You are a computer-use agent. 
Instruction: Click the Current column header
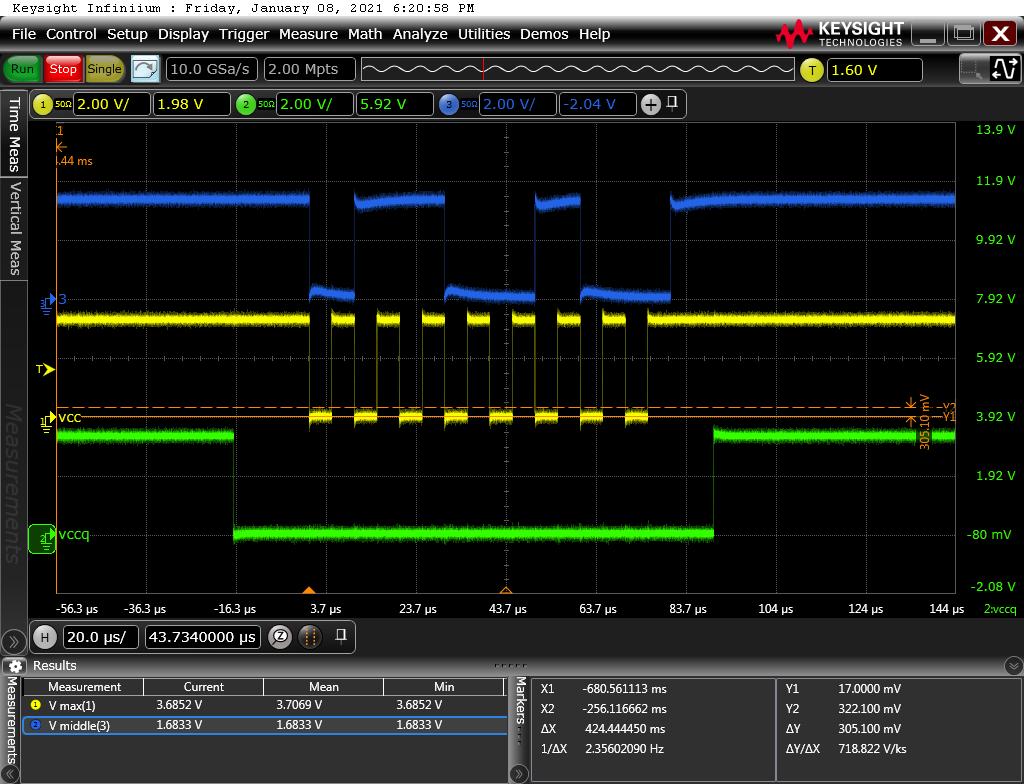[203, 687]
